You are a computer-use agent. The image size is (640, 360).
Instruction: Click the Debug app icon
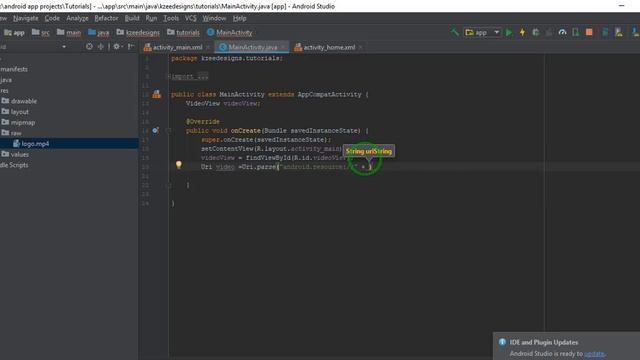536,32
